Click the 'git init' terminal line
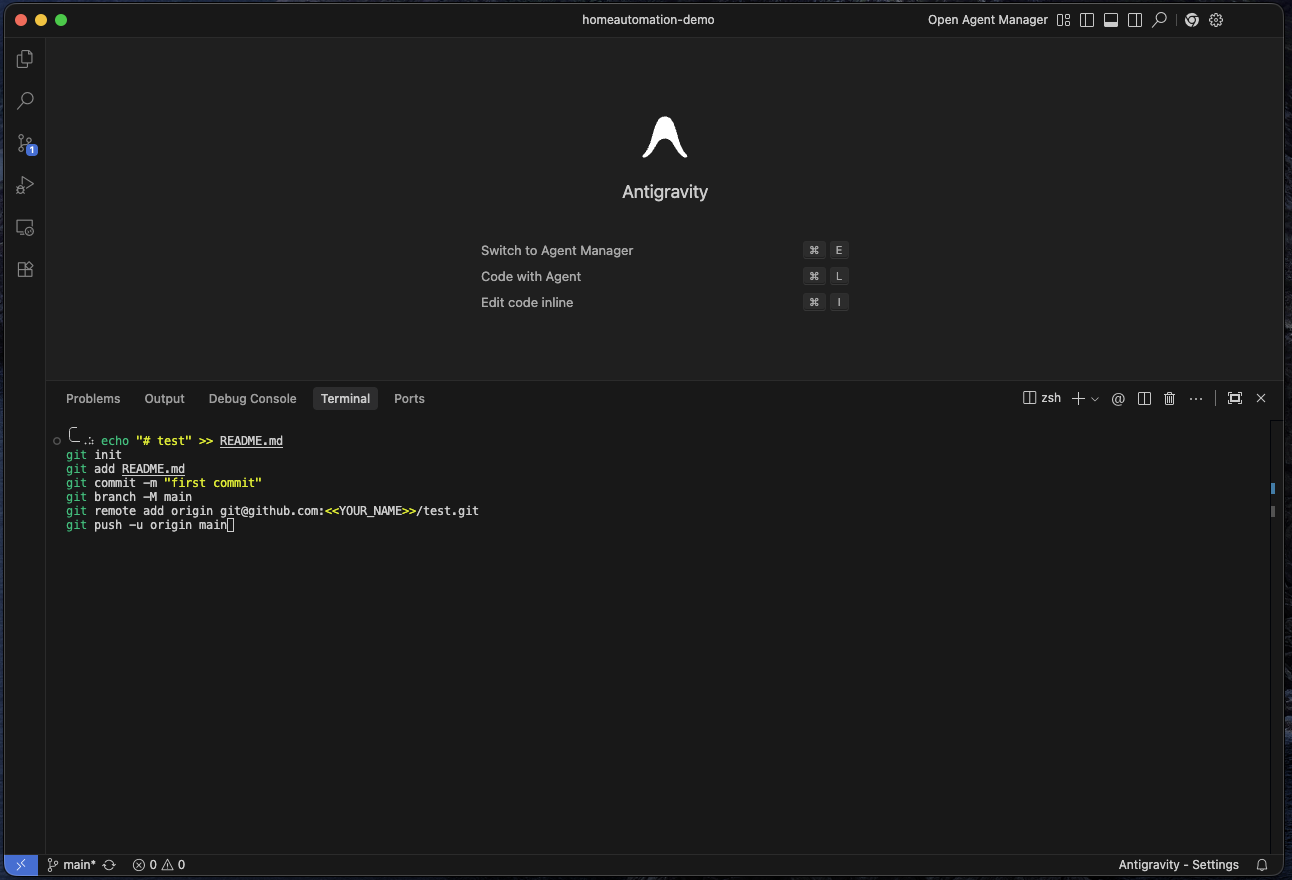The width and height of the screenshot is (1292, 880). point(94,455)
